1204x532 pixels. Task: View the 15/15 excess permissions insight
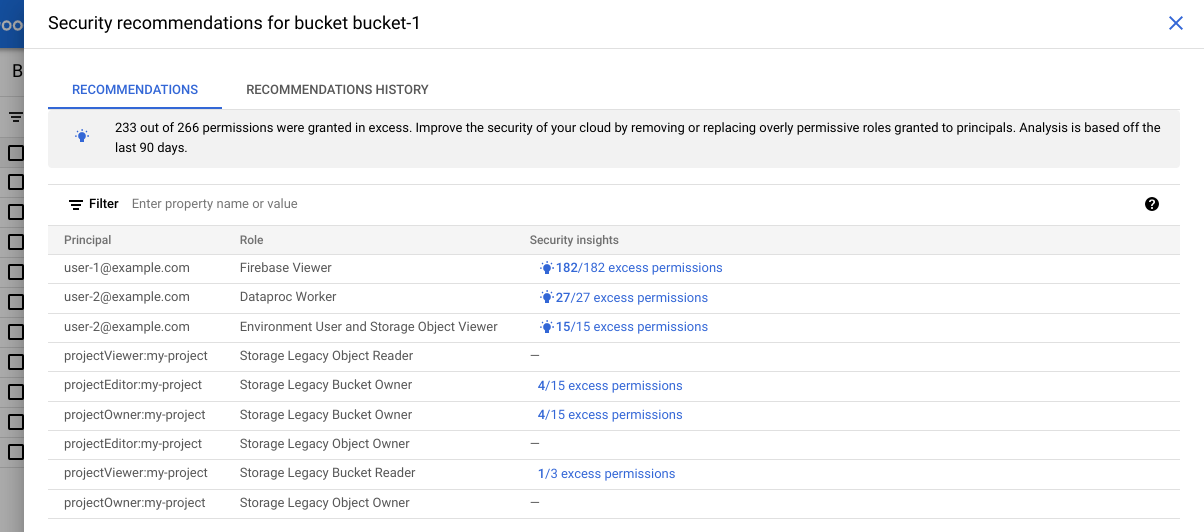pyautogui.click(x=631, y=327)
